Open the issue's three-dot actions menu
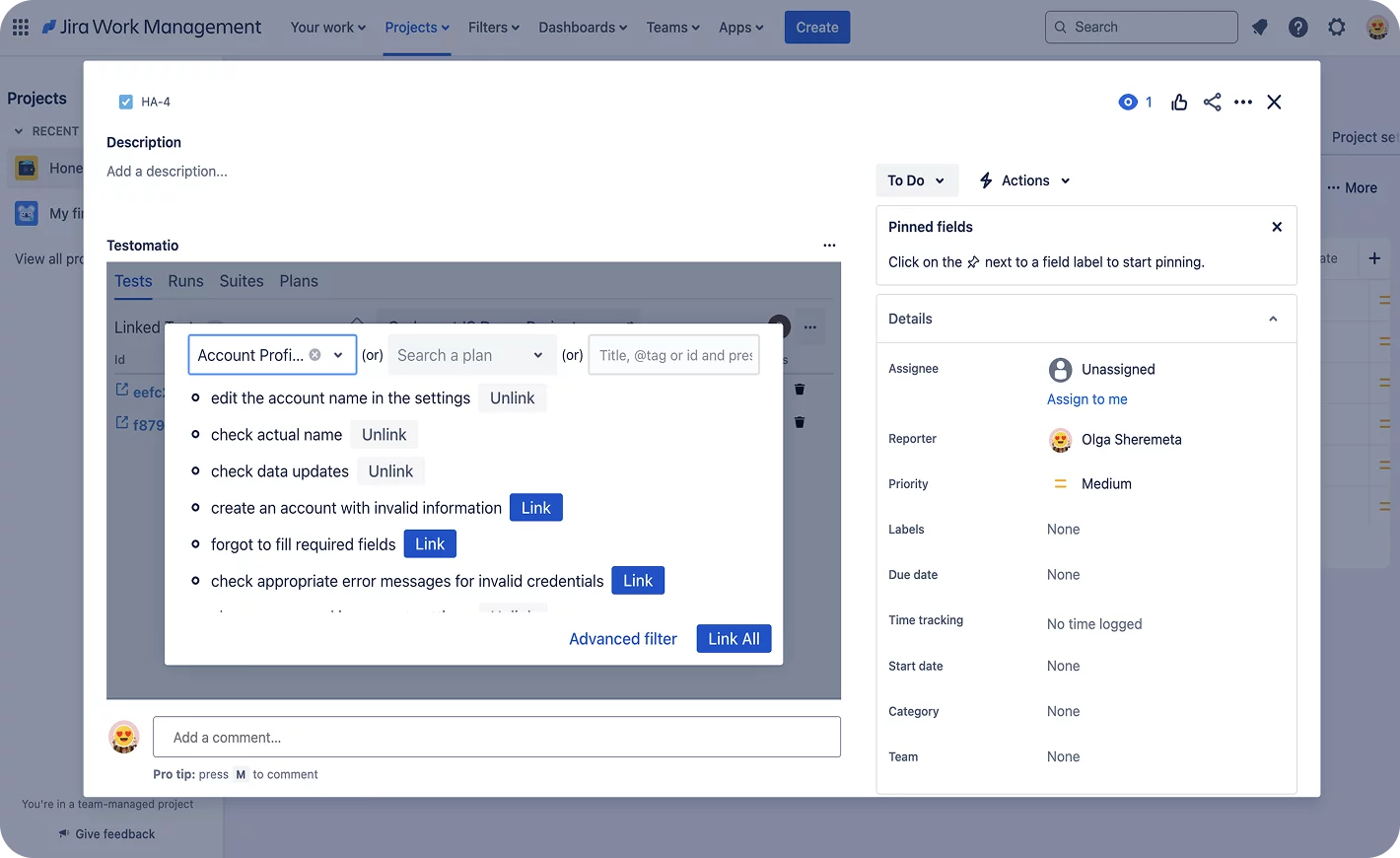The image size is (1400, 858). click(1243, 103)
